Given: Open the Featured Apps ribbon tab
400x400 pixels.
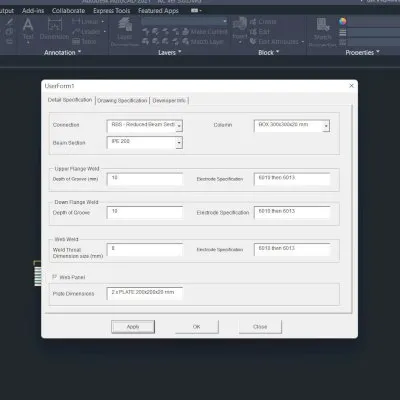Looking at the screenshot, I should (x=158, y=11).
